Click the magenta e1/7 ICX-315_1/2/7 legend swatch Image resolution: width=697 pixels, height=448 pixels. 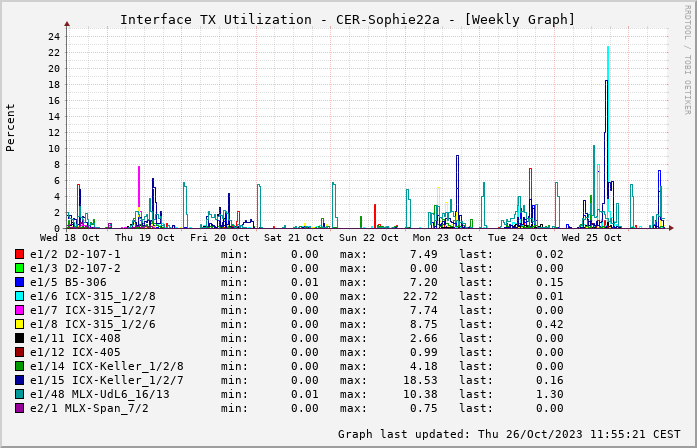(x=19, y=310)
